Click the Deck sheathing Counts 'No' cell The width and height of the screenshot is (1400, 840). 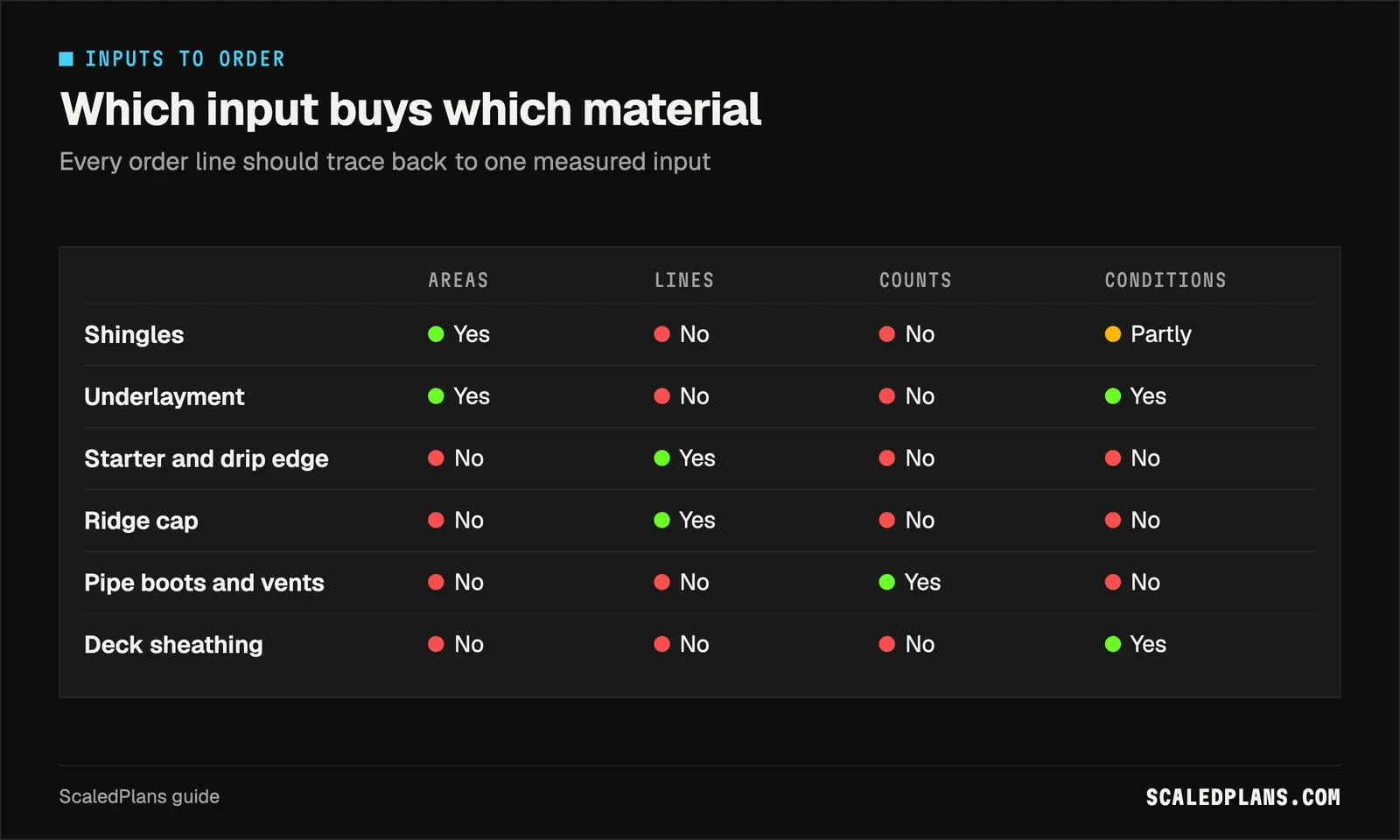[x=906, y=645]
